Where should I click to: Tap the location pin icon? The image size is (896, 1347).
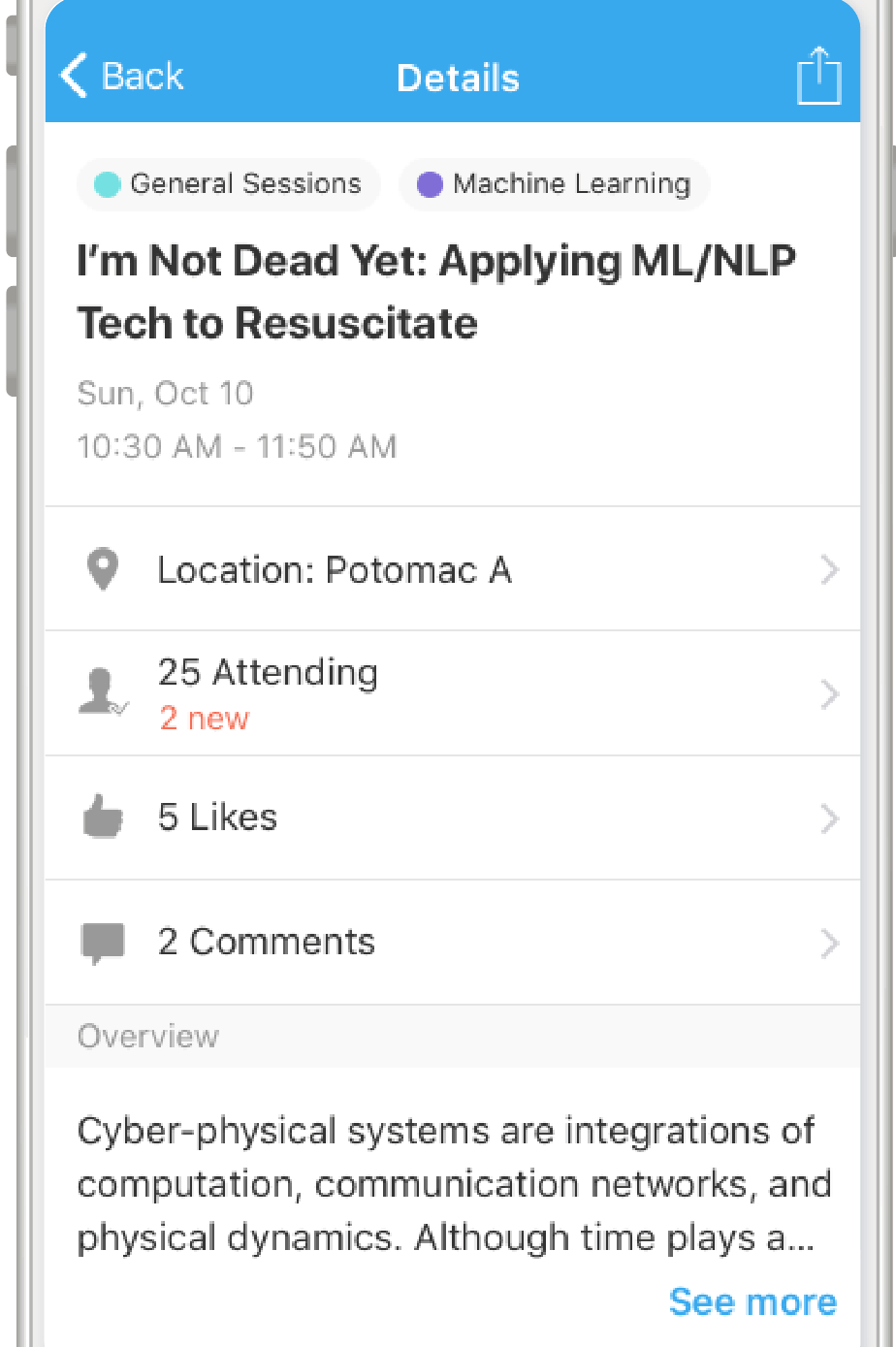(103, 570)
